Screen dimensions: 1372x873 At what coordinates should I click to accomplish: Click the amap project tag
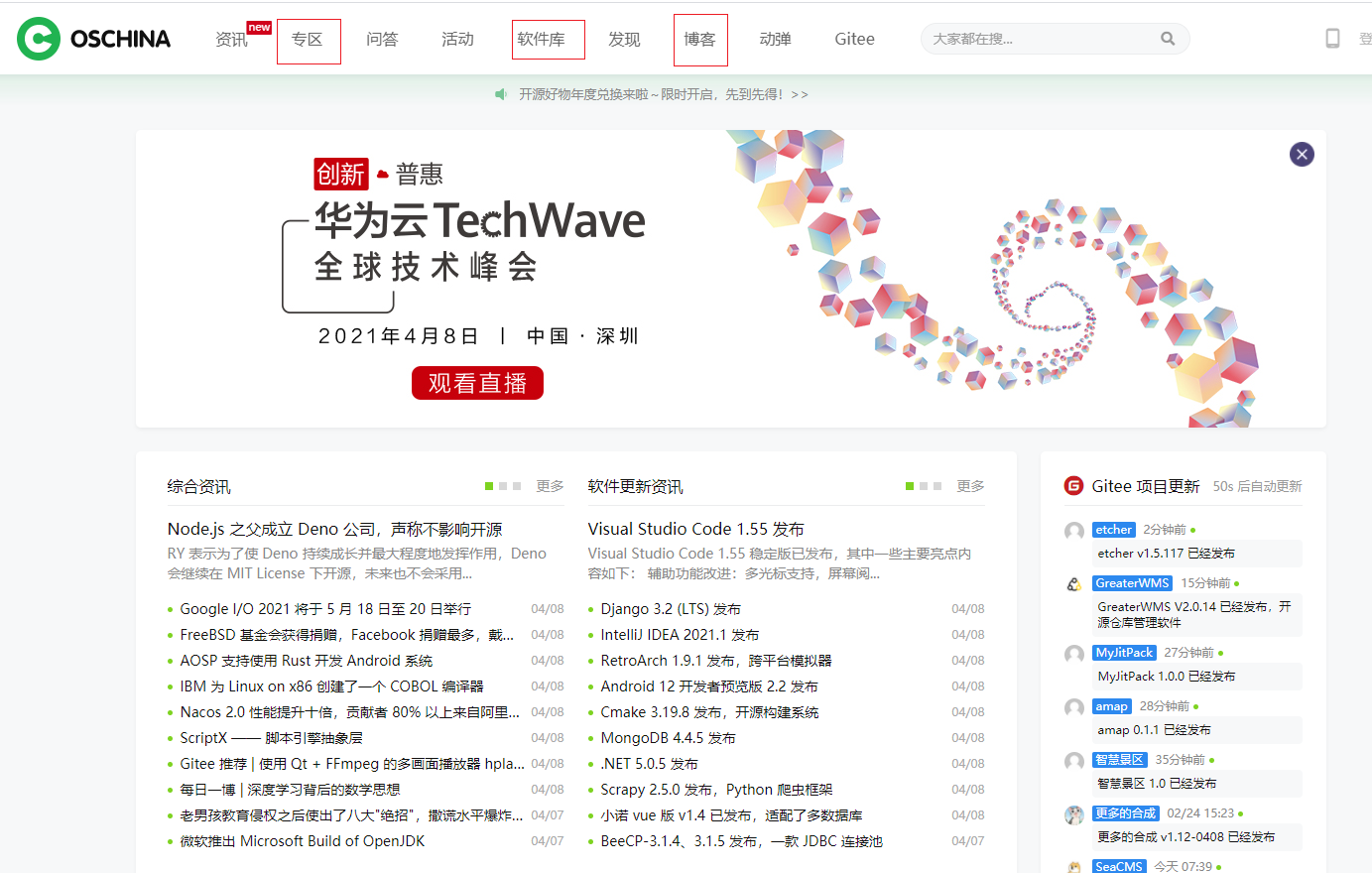[x=1111, y=706]
